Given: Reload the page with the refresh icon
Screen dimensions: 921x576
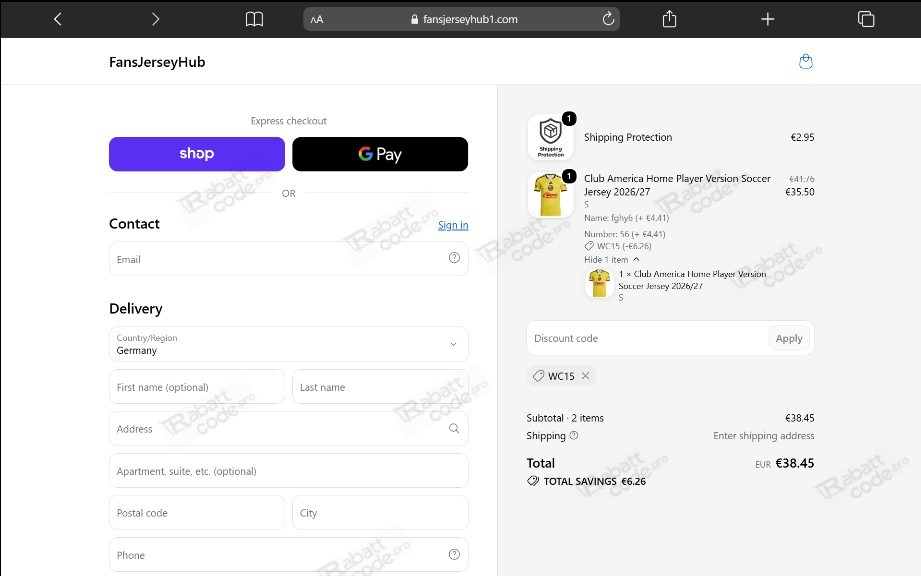Looking at the screenshot, I should point(608,19).
